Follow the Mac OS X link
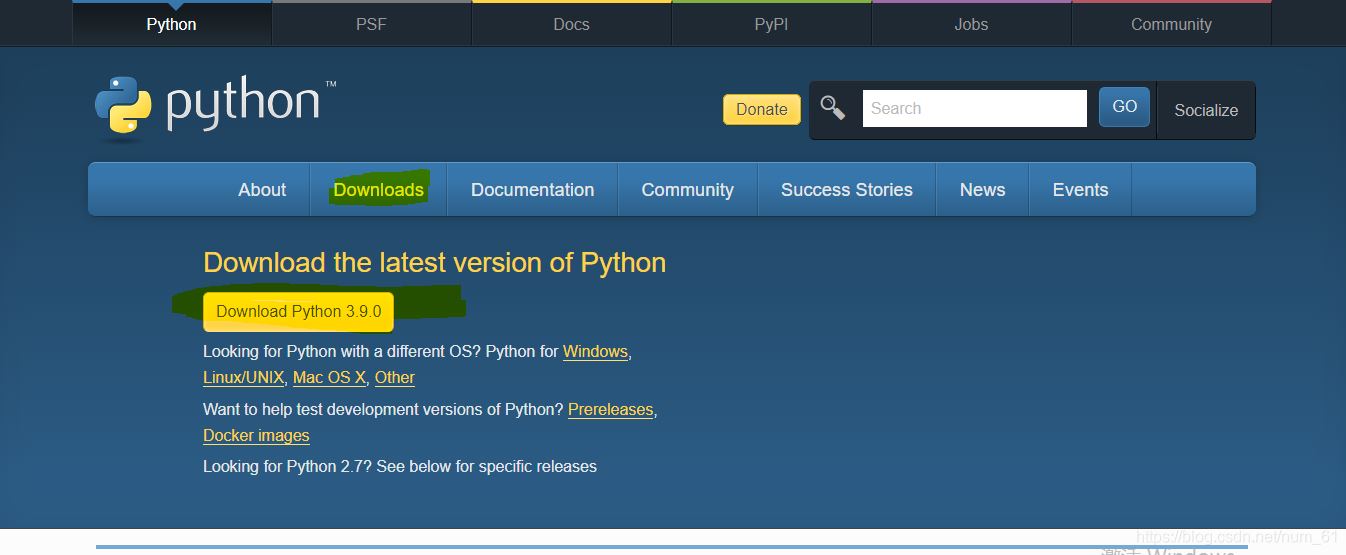 pos(329,378)
